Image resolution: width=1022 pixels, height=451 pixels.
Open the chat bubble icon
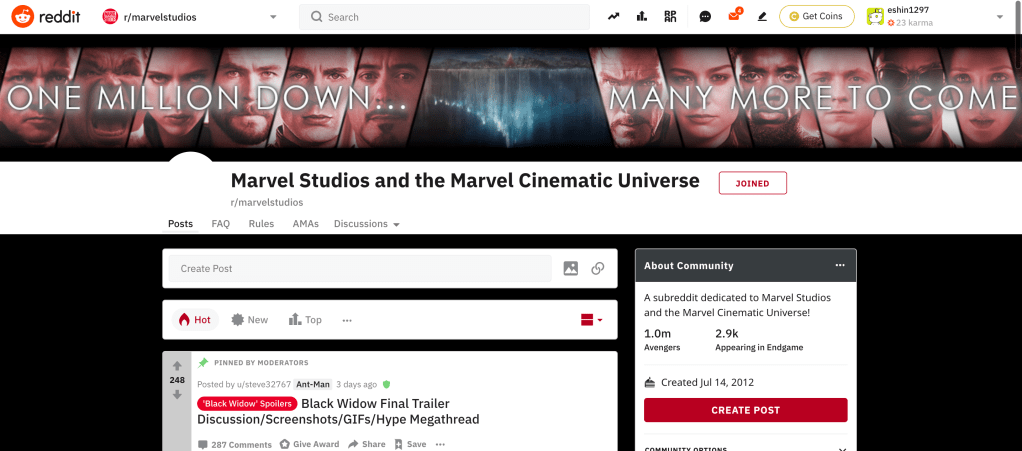pyautogui.click(x=705, y=17)
